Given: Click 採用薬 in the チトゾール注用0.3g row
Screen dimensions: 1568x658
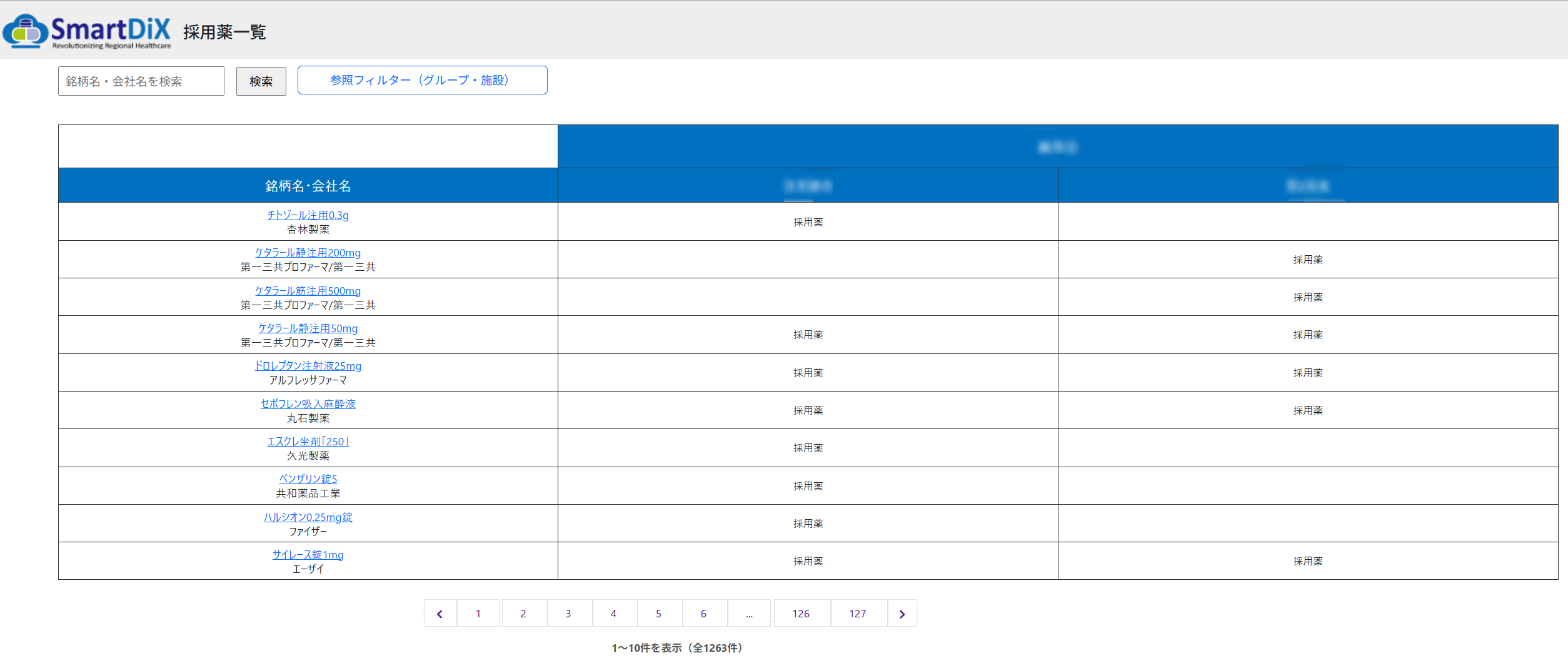Looking at the screenshot, I should 808,222.
